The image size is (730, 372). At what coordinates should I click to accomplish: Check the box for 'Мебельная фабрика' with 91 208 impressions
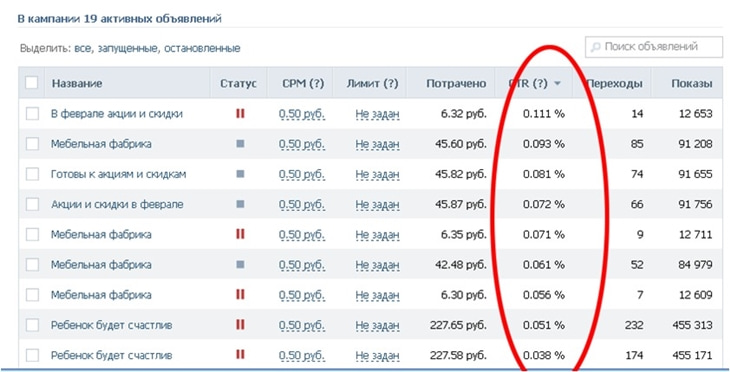pyautogui.click(x=32, y=144)
